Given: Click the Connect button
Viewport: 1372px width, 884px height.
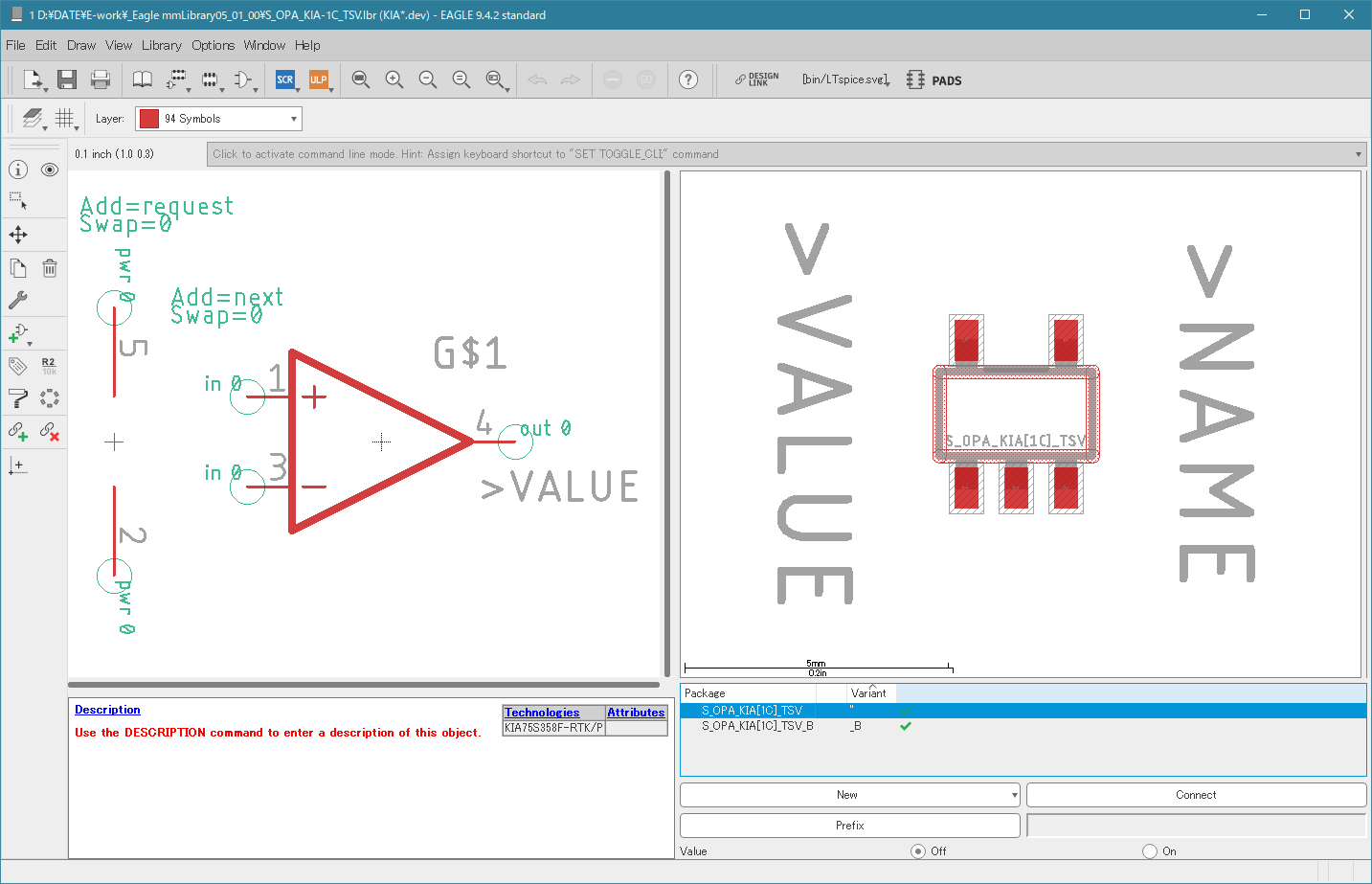Looking at the screenshot, I should click(x=1196, y=795).
